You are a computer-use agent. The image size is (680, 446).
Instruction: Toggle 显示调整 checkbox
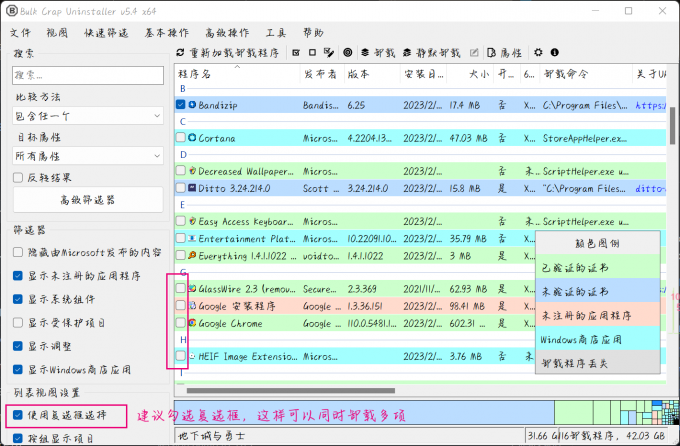click(18, 346)
